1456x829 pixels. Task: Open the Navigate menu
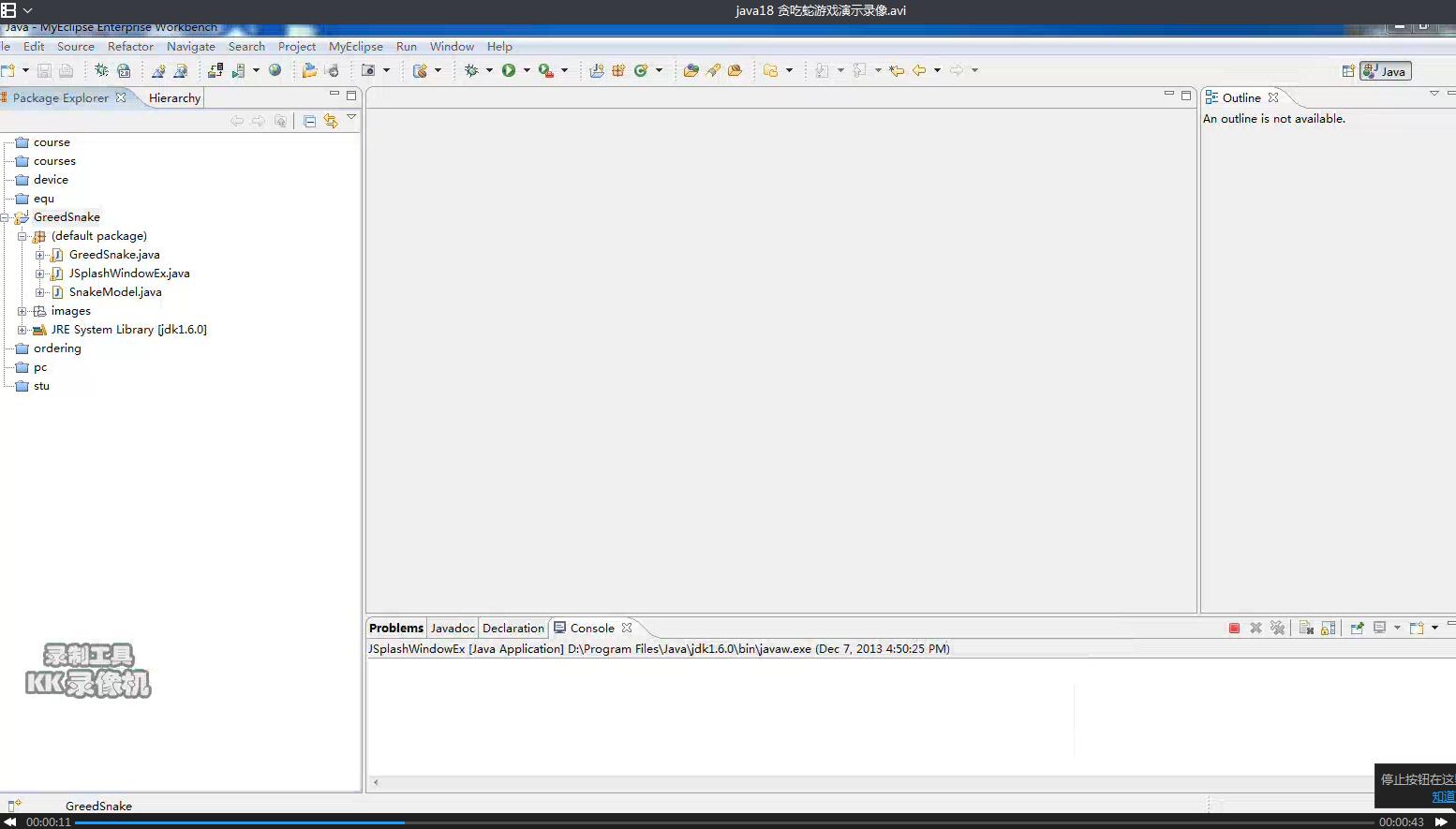tap(191, 47)
